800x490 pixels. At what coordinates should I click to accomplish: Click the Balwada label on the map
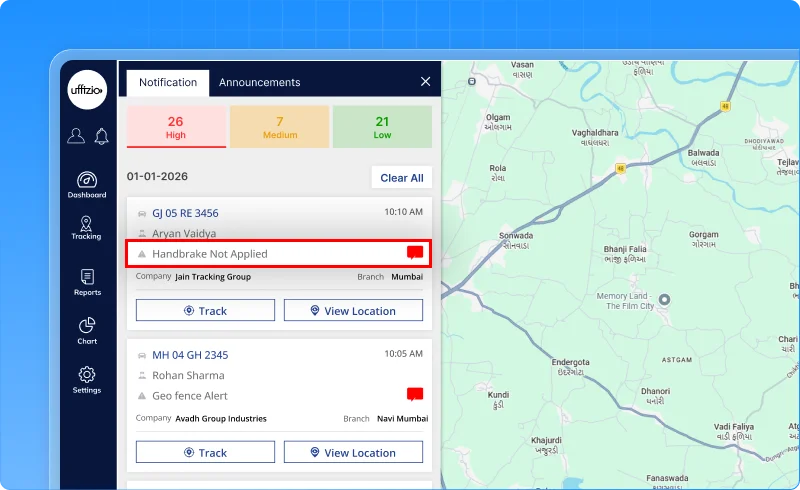[704, 153]
